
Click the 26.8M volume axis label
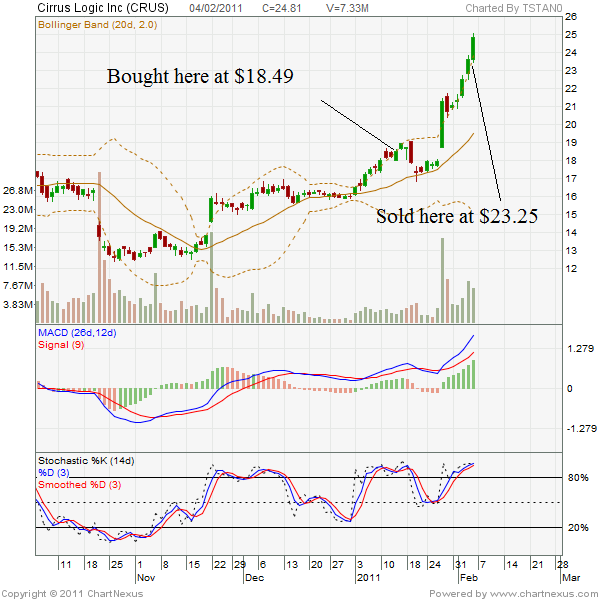pos(18,190)
